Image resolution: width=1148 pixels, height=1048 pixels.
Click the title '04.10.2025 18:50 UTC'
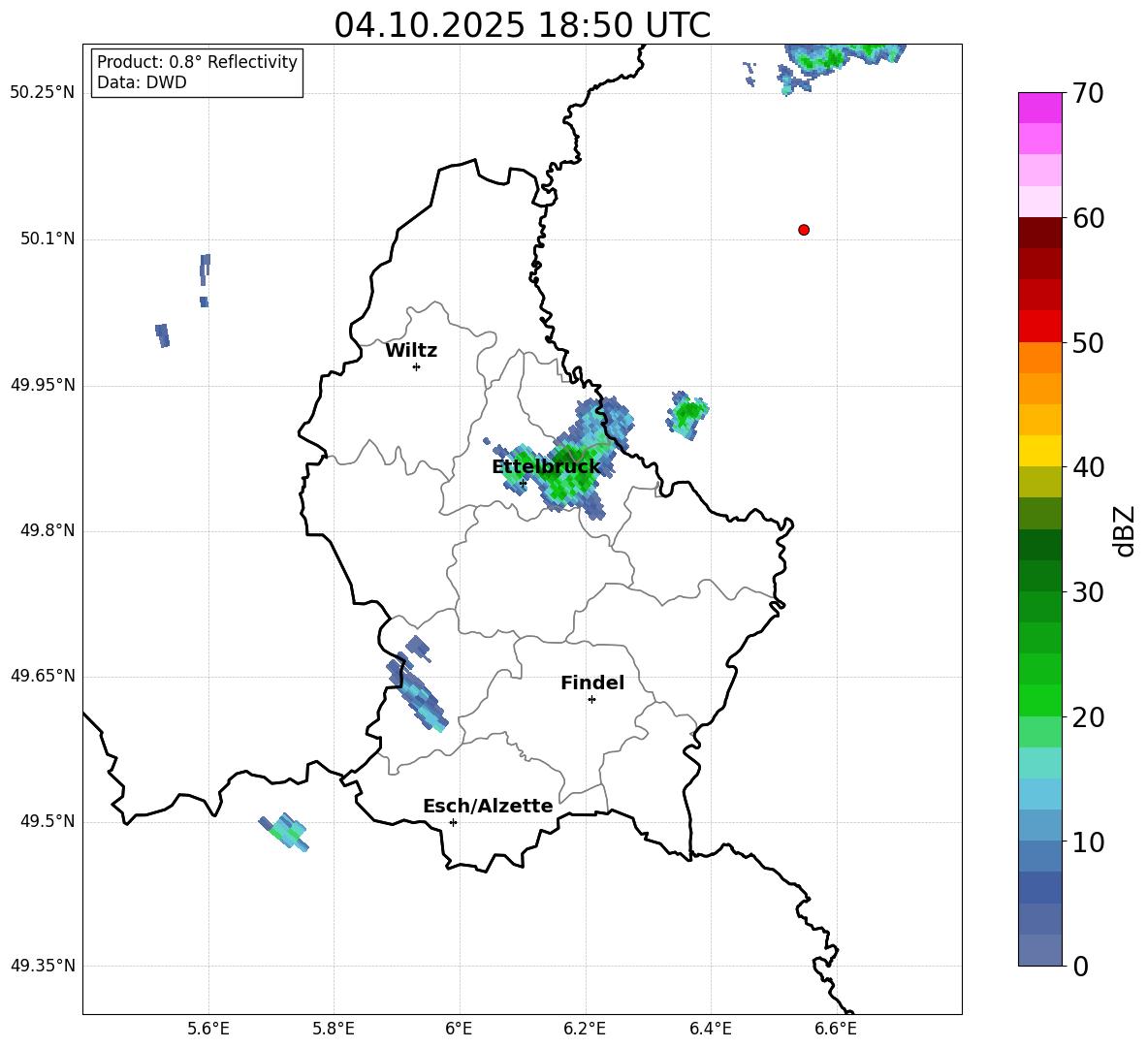(x=522, y=25)
